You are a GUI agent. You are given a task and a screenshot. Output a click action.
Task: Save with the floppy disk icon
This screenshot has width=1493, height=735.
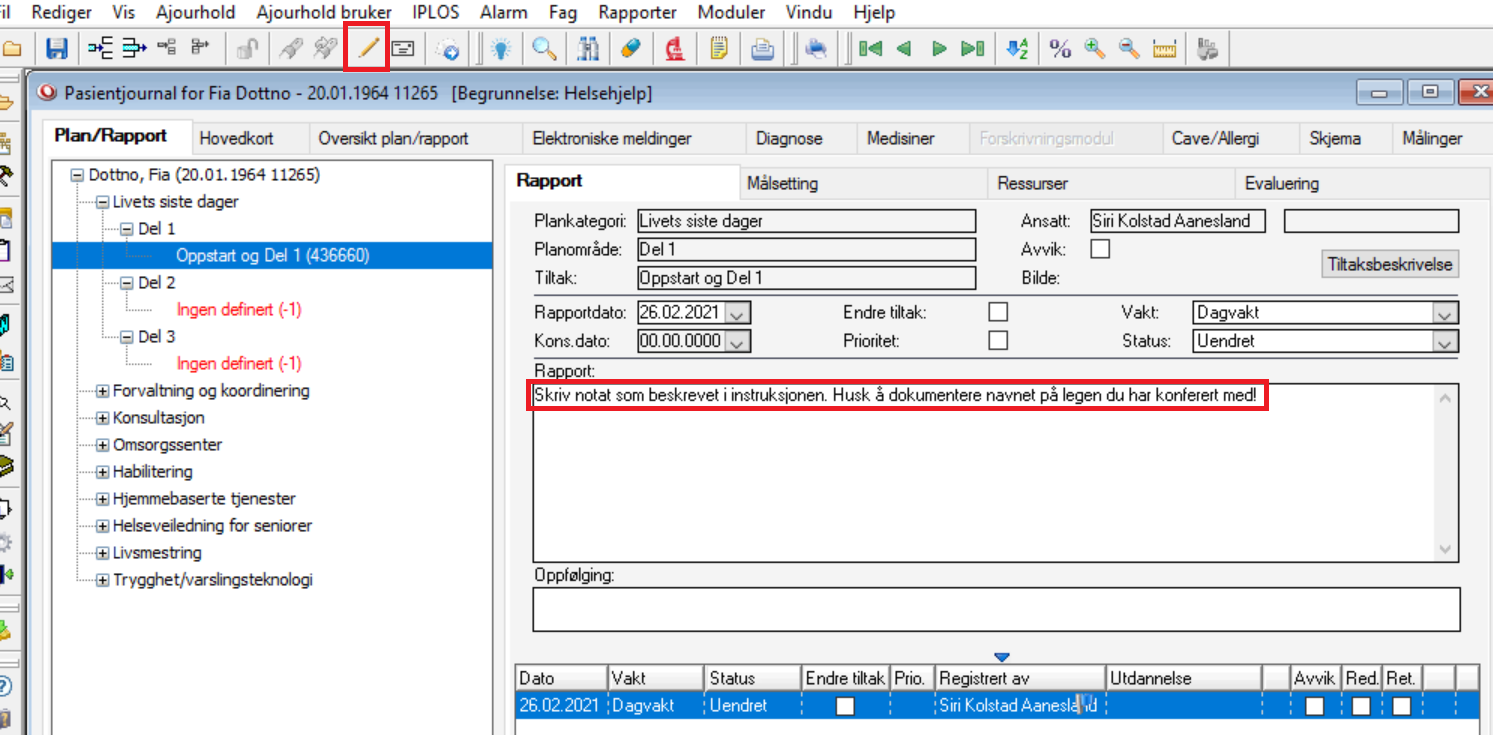click(x=57, y=48)
